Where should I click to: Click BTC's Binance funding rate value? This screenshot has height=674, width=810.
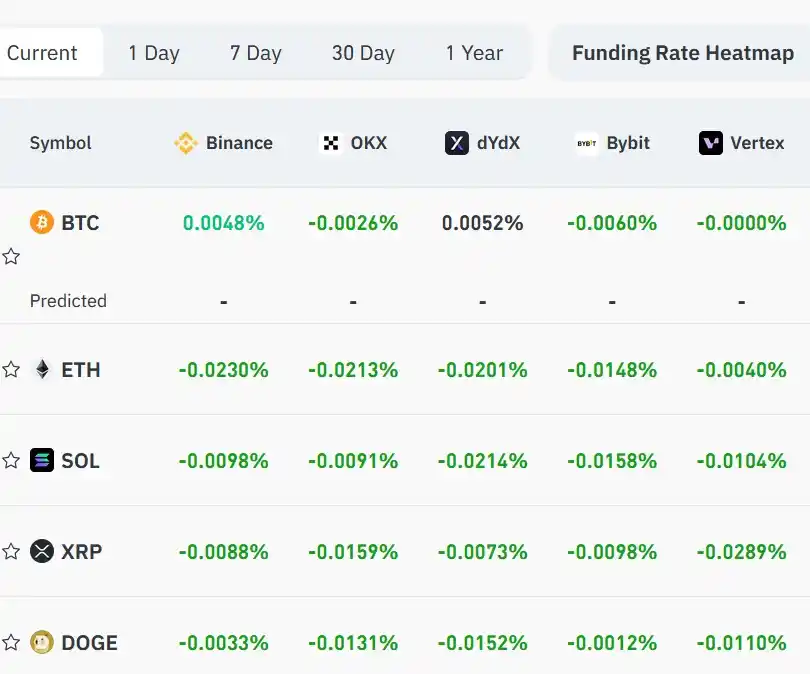[x=223, y=223]
